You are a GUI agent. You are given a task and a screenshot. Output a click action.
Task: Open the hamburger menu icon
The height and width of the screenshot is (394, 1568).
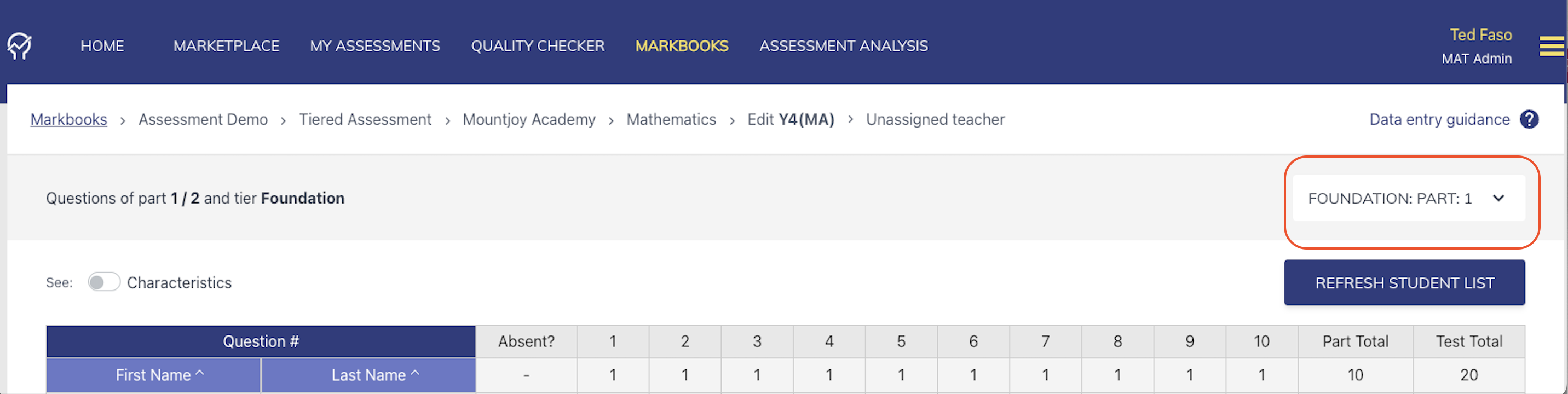coord(1551,46)
